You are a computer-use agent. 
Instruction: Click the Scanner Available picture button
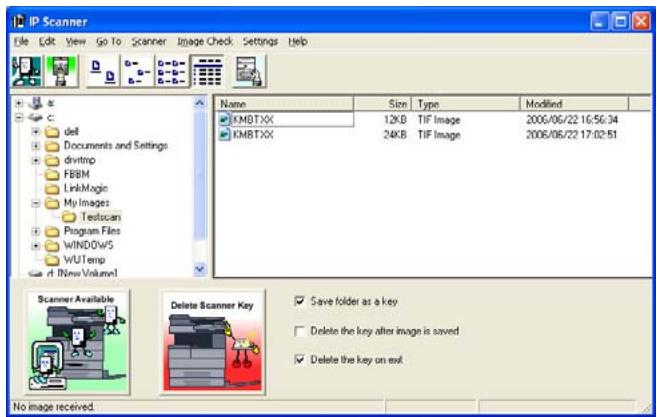pyautogui.click(x=77, y=342)
